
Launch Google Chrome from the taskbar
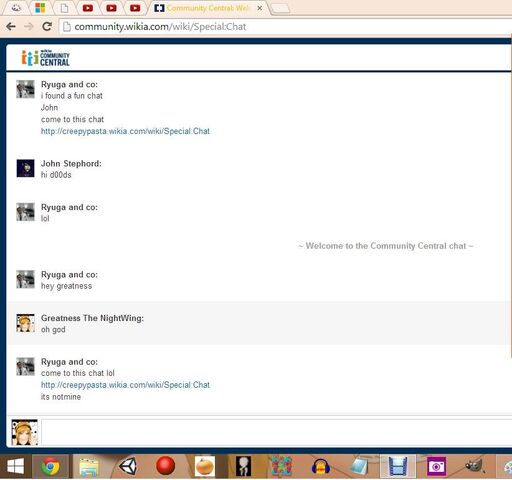point(51,466)
